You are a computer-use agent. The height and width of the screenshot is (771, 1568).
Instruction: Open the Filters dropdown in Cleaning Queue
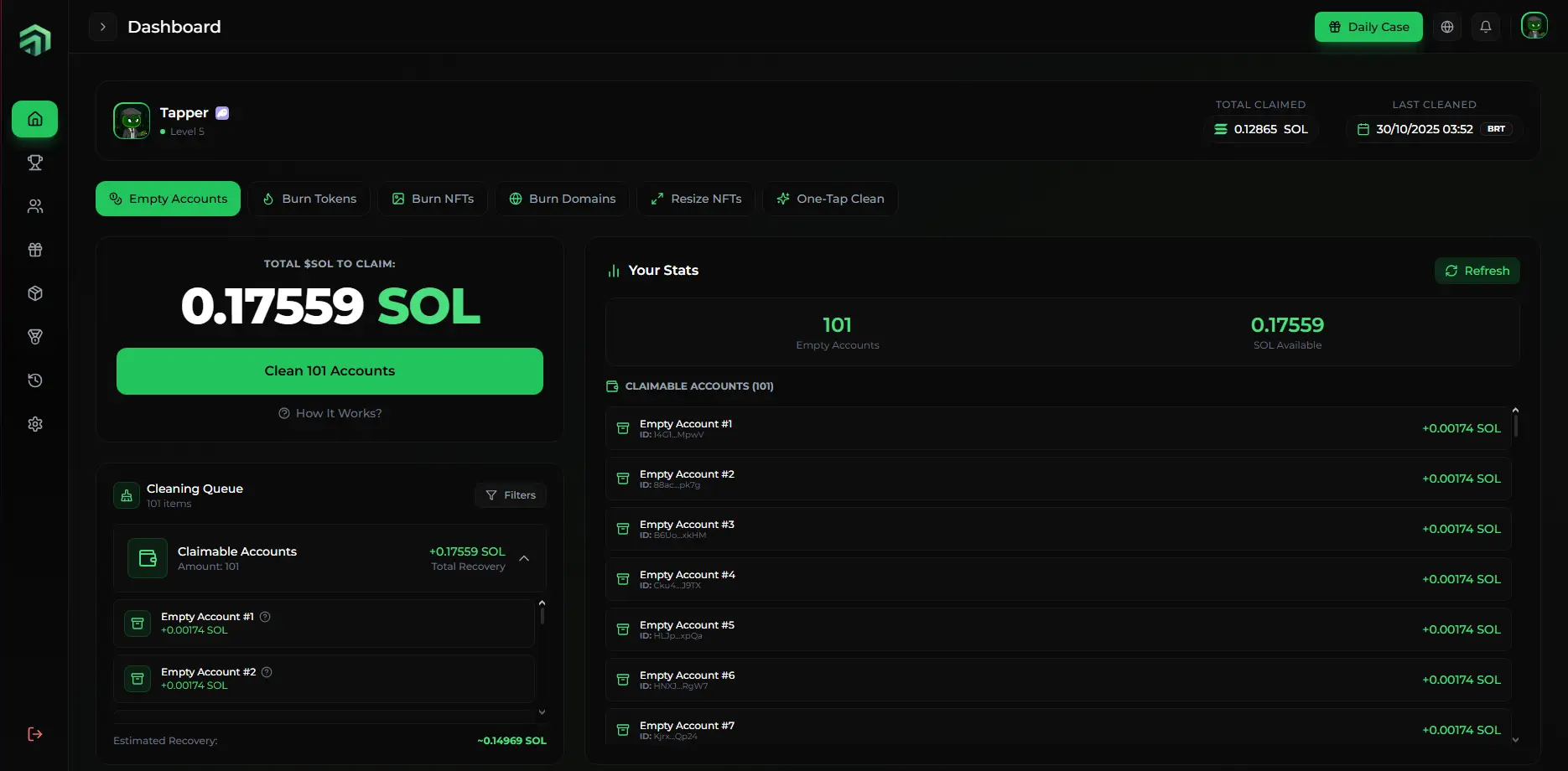(510, 494)
